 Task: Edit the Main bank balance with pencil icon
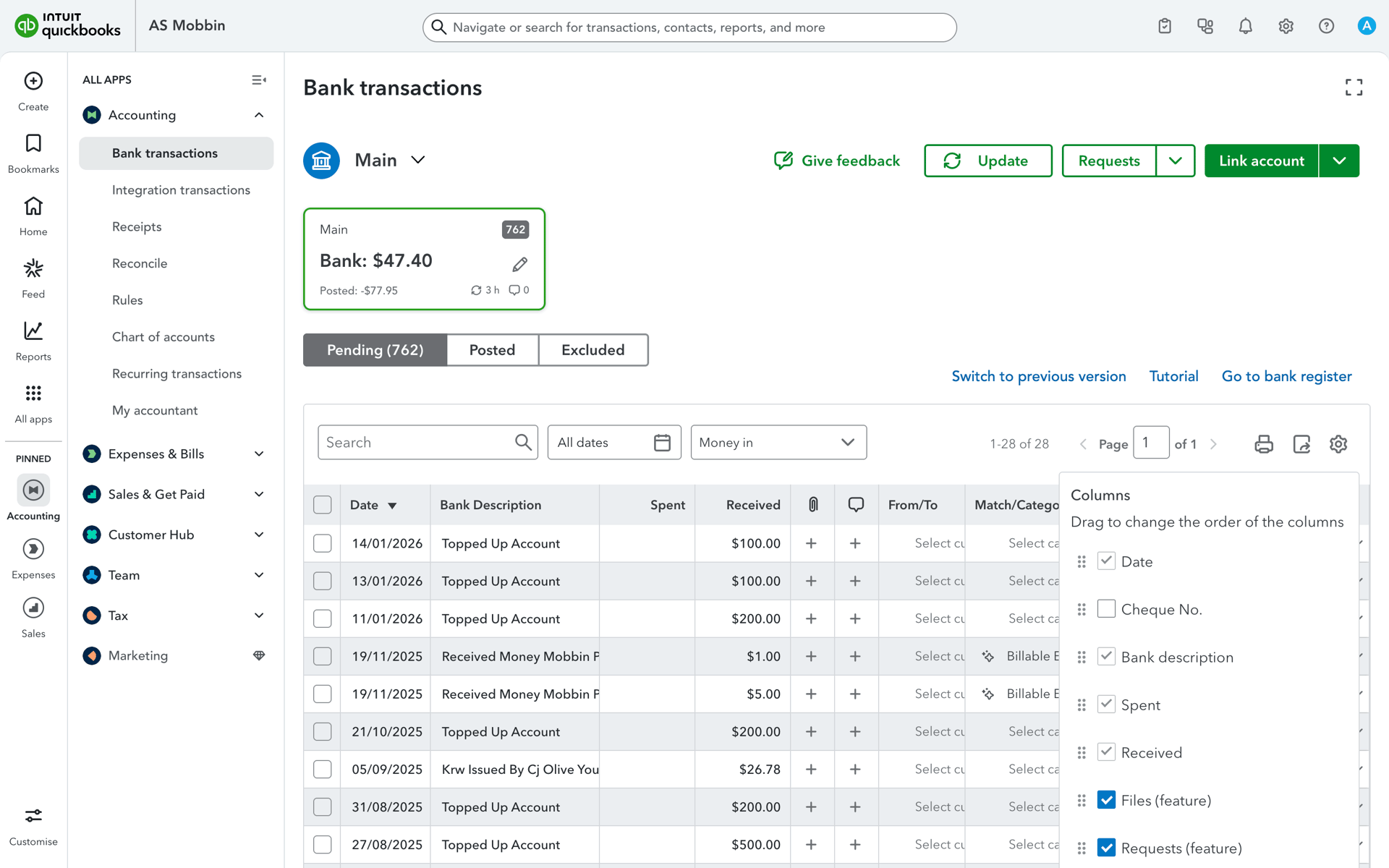coord(519,264)
